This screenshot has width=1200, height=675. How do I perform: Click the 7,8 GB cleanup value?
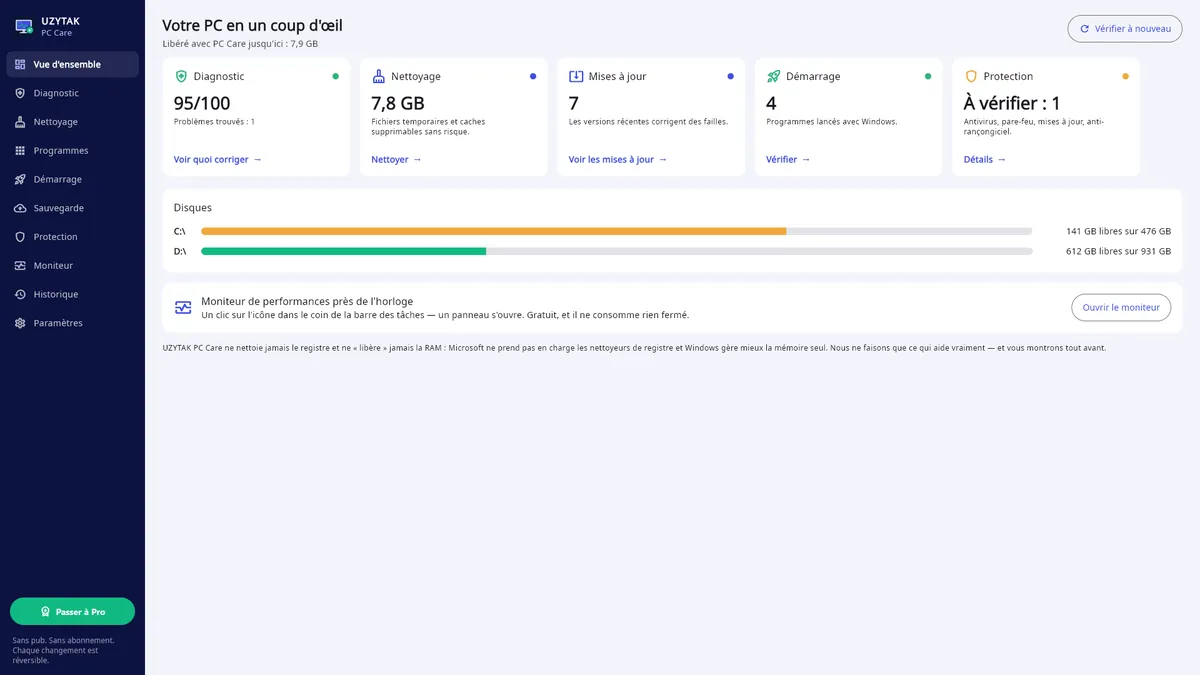[398, 103]
